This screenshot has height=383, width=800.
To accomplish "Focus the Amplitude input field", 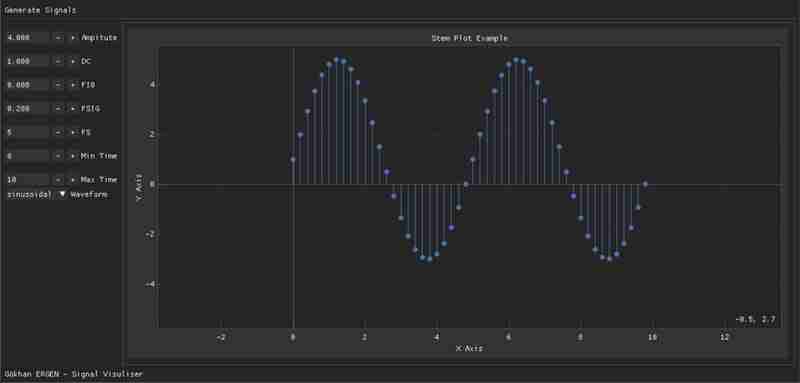I will (28, 38).
